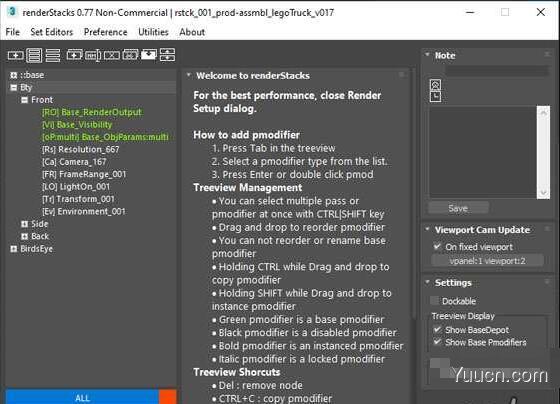Click the Save button in Note panel
Screen dimensions: 560x404
pos(458,208)
